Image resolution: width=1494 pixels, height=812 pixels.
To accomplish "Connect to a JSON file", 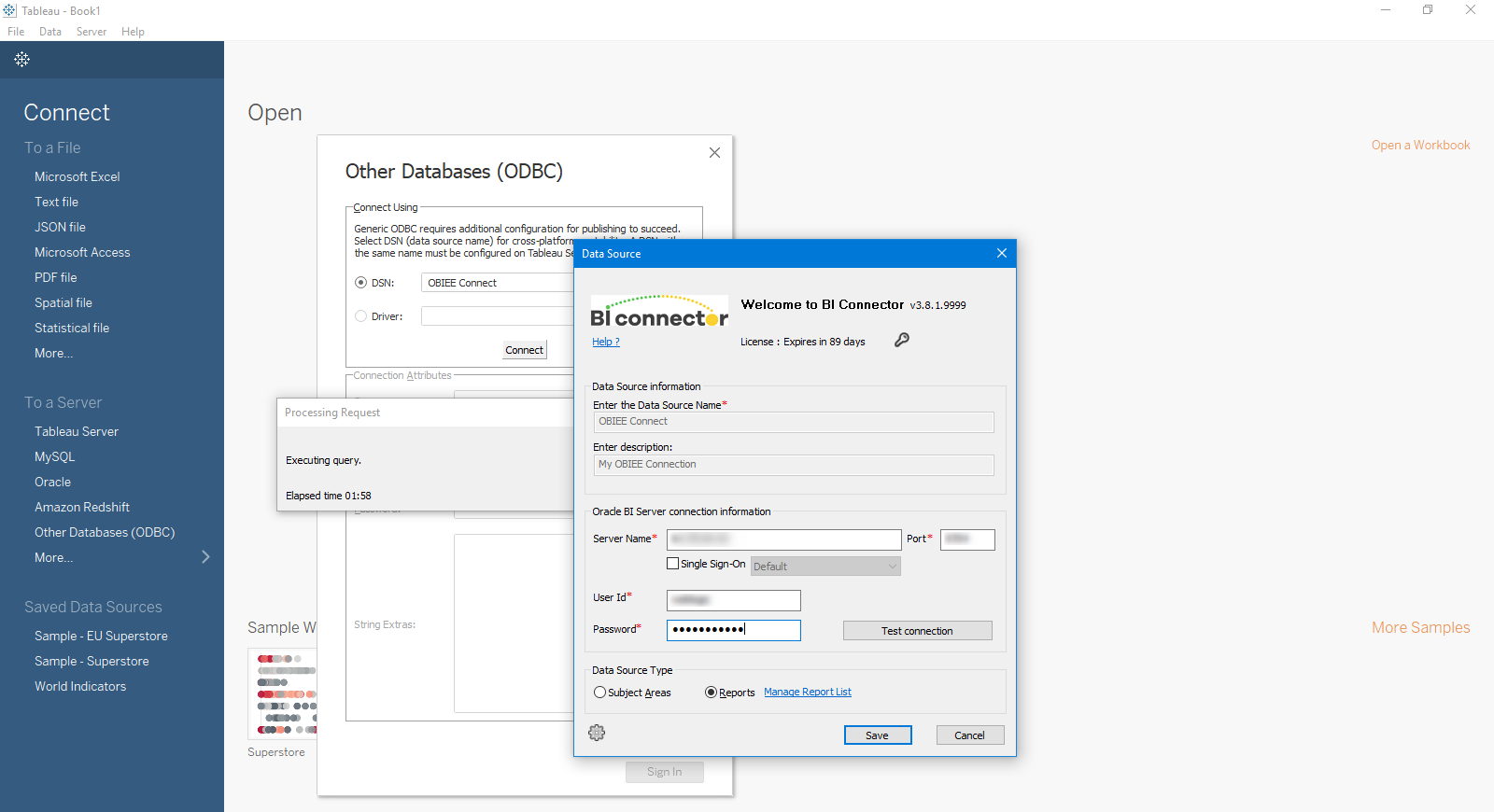I will [60, 227].
